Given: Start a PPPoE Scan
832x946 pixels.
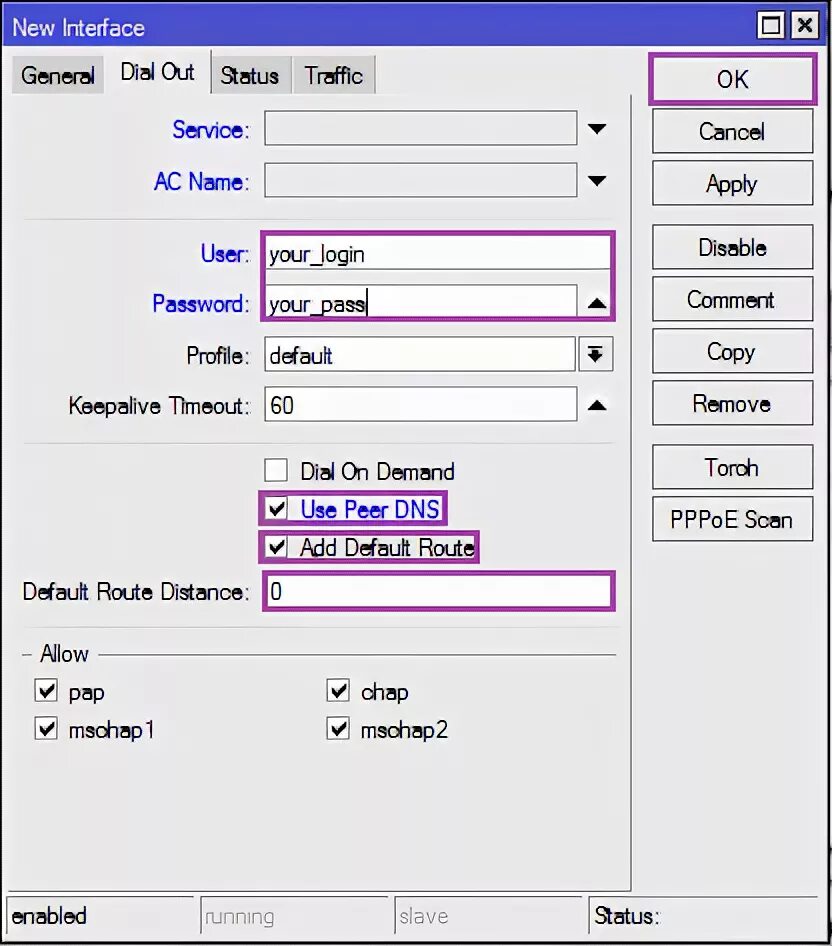Looking at the screenshot, I should coord(732,519).
